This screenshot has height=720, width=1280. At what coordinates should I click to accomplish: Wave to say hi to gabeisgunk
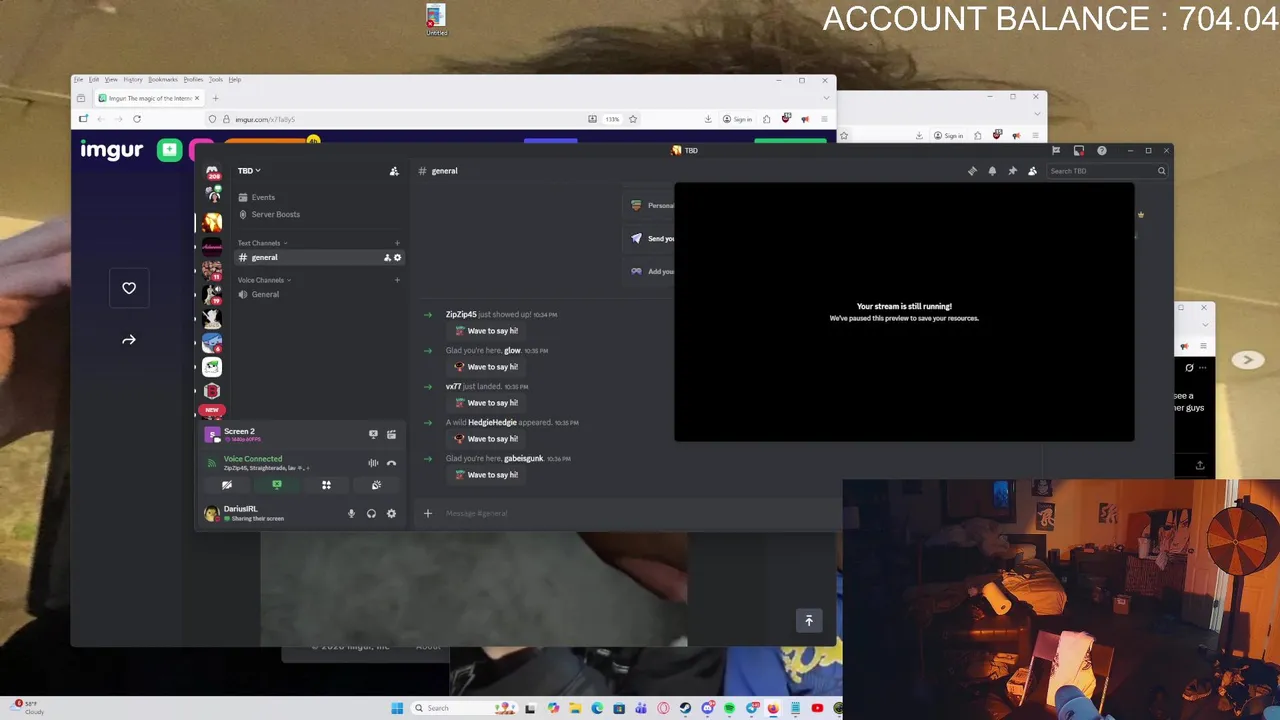(x=487, y=475)
